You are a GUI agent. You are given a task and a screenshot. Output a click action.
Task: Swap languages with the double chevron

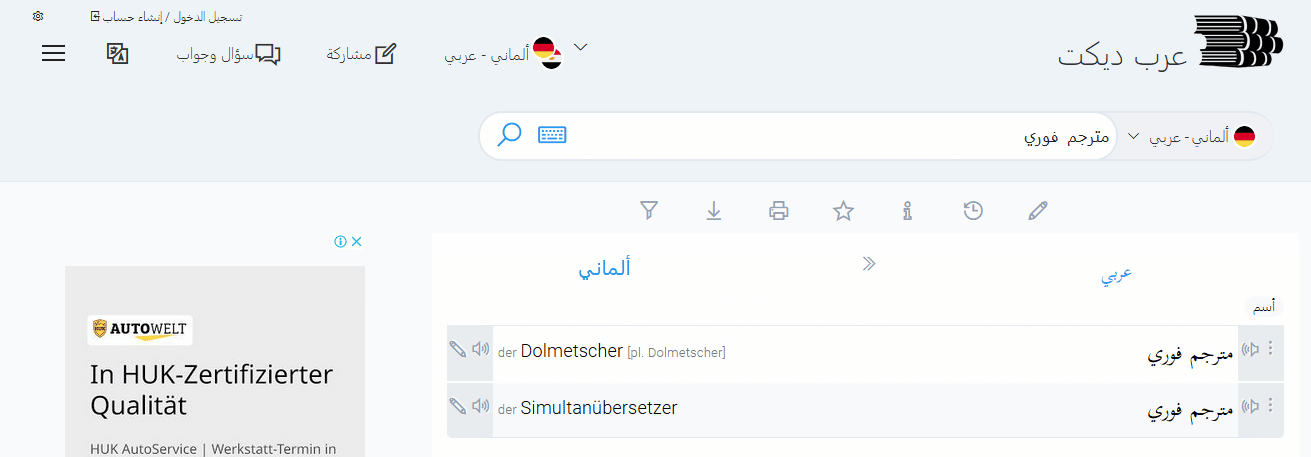869,264
